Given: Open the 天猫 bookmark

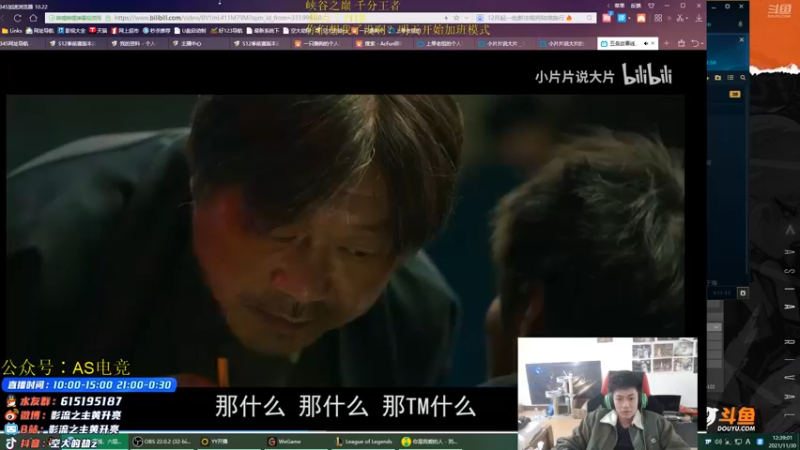Looking at the screenshot, I should tap(98, 31).
